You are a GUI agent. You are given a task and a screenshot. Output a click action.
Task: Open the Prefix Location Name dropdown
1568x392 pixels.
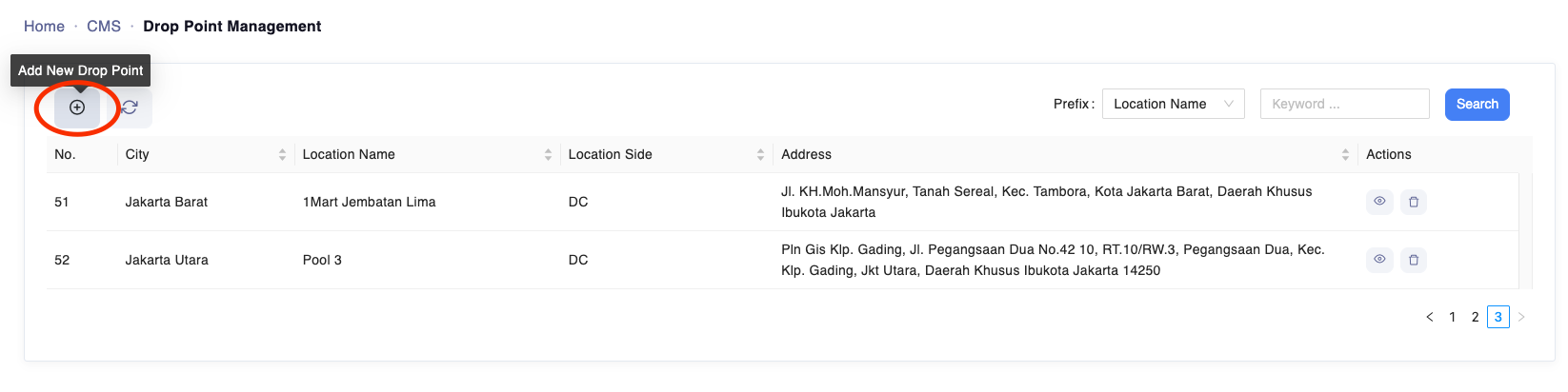(1173, 104)
